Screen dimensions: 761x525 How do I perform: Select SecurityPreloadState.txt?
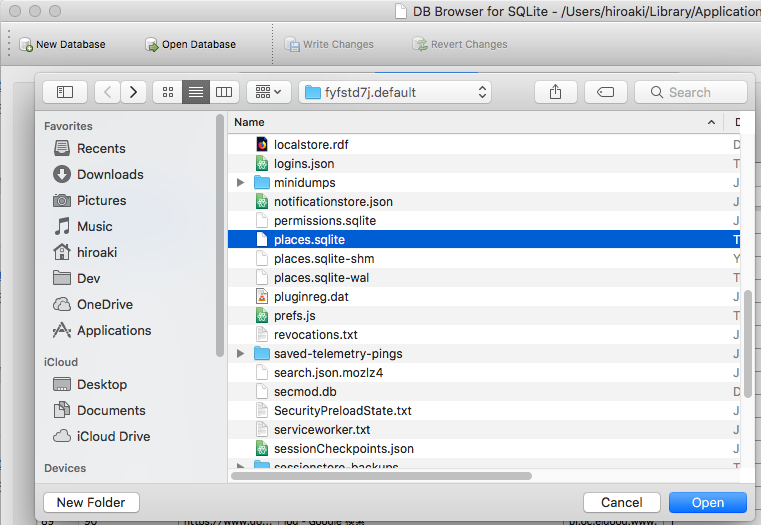pyautogui.click(x=484, y=410)
